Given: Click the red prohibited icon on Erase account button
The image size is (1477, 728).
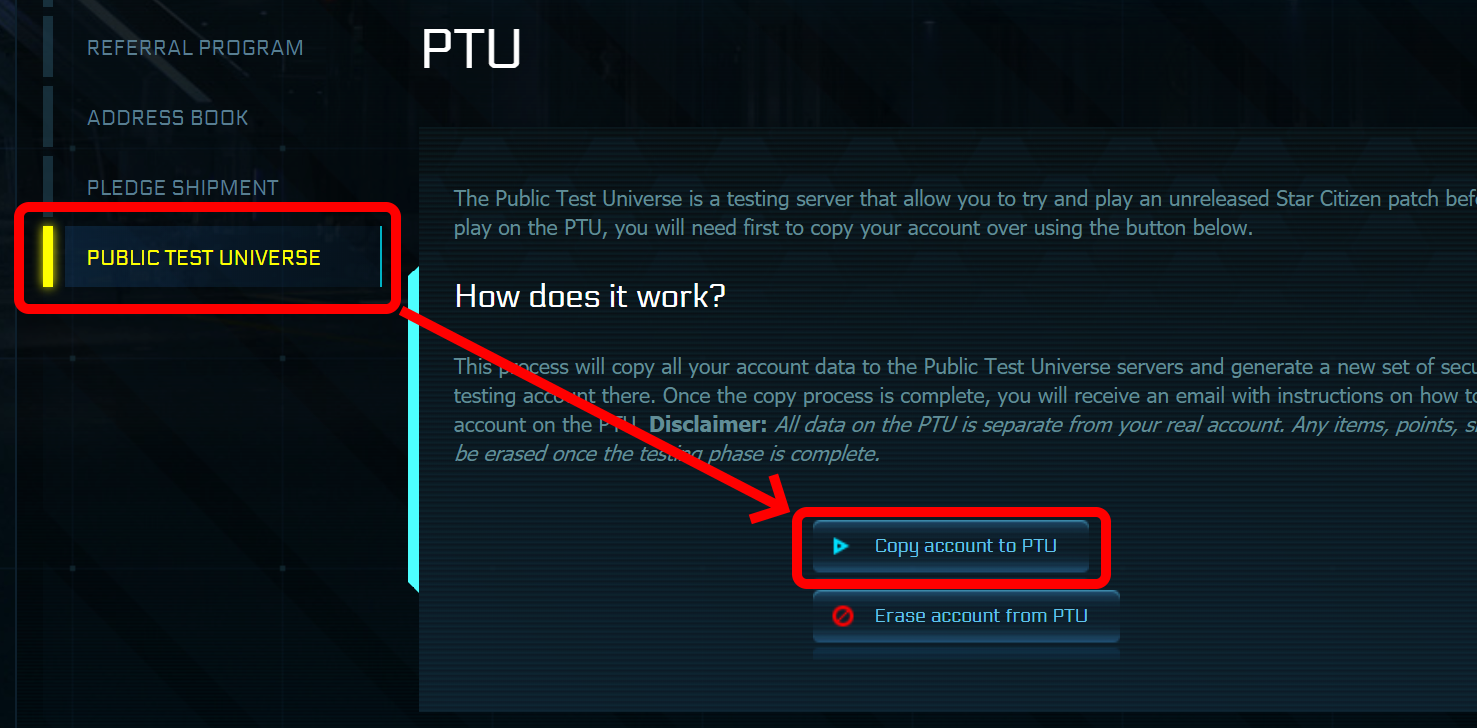Looking at the screenshot, I should coord(843,616).
